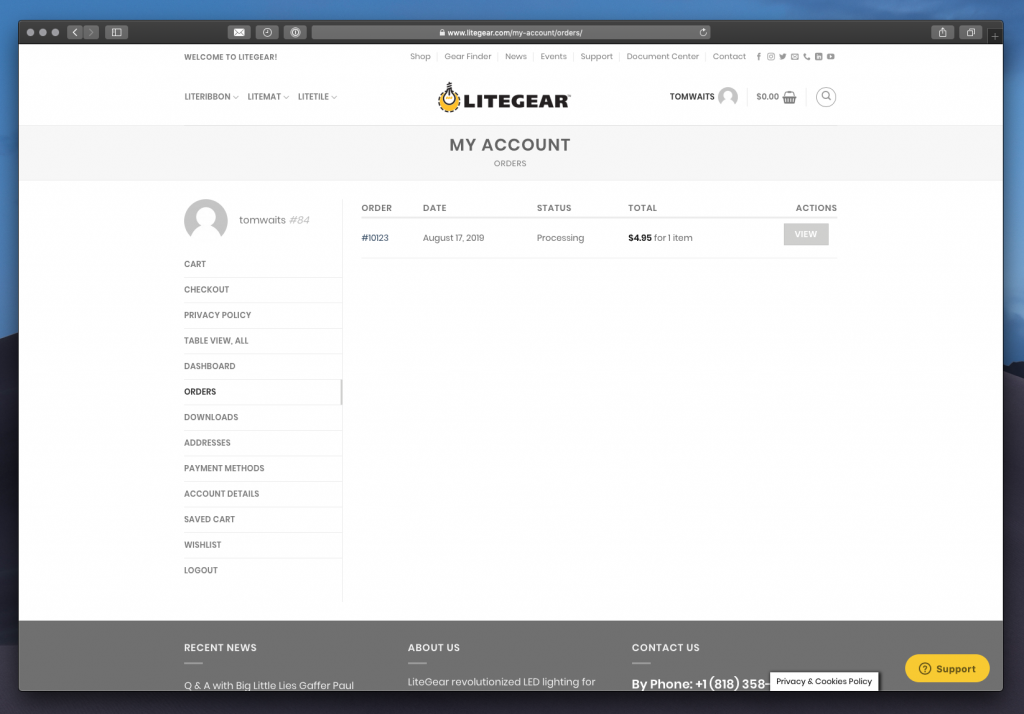This screenshot has width=1024, height=714.
Task: Expand the LITEMAT dropdown menu
Action: coord(268,97)
